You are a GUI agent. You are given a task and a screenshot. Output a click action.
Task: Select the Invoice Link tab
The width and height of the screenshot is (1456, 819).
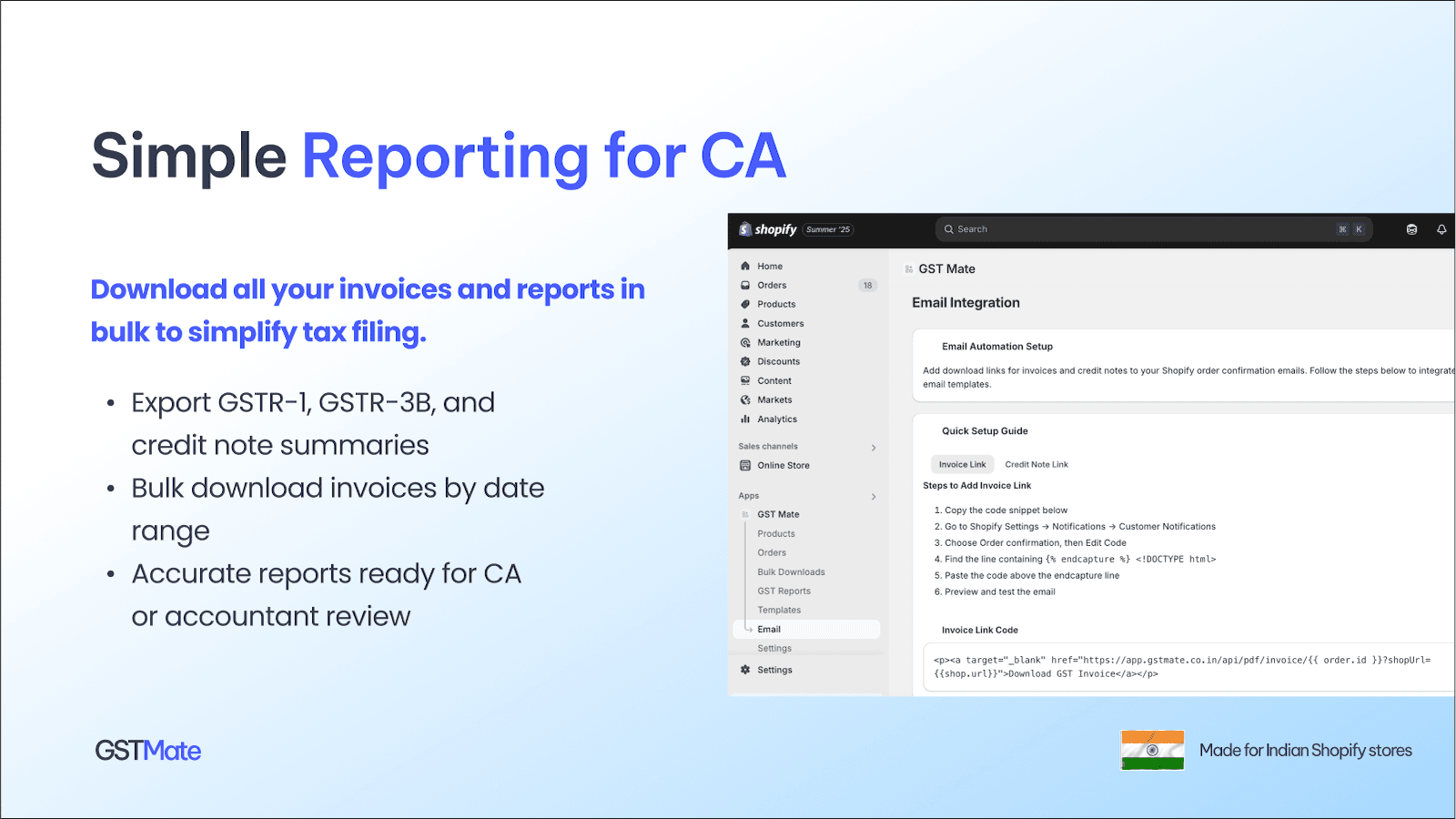click(x=962, y=465)
